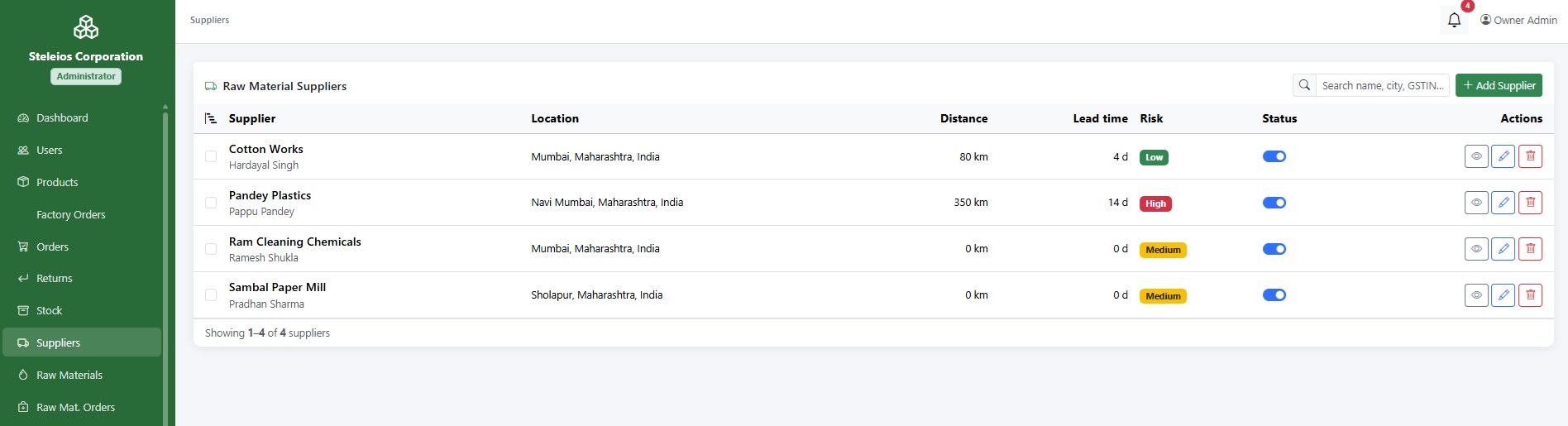This screenshot has height=426, width=1568.
Task: View Pandey Plastics supplier details
Action: tap(1476, 203)
